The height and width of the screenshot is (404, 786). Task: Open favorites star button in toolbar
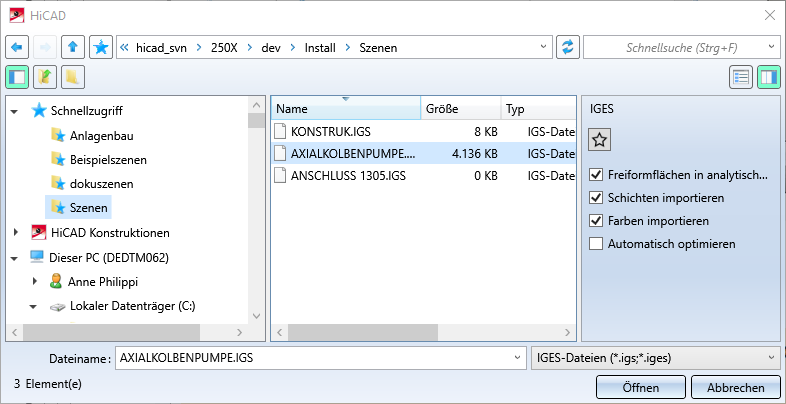pos(101,48)
